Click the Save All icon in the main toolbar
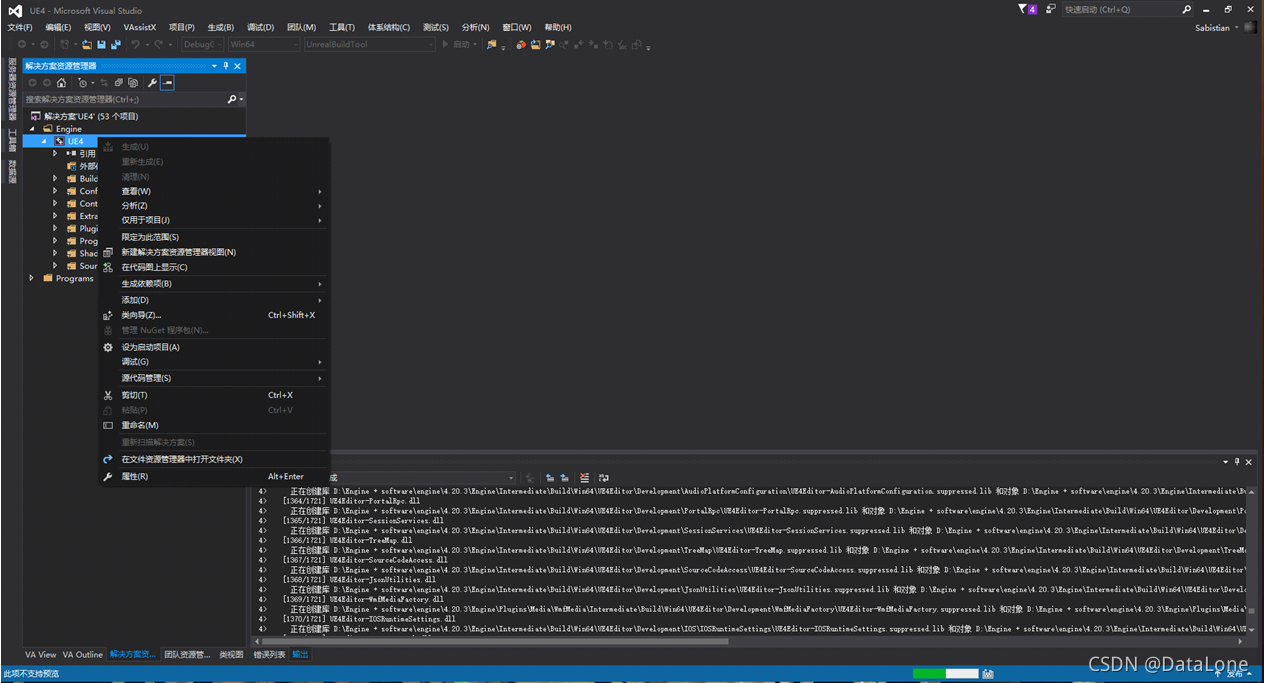The width and height of the screenshot is (1264, 683). [116, 44]
